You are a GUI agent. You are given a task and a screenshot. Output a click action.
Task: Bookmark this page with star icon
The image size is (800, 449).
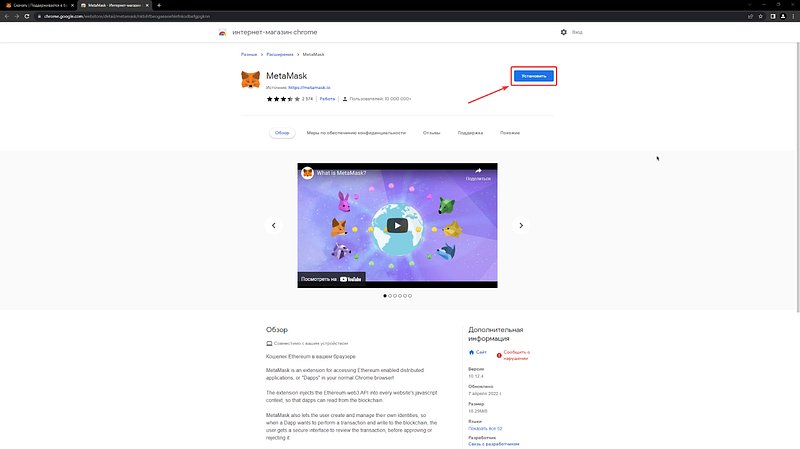[x=761, y=16]
